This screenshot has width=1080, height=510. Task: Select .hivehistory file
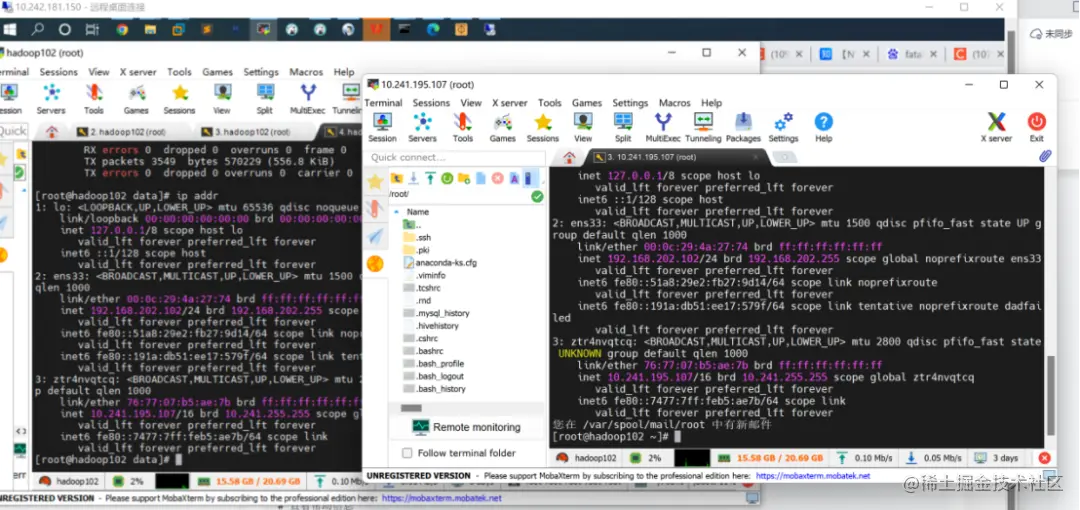point(430,325)
